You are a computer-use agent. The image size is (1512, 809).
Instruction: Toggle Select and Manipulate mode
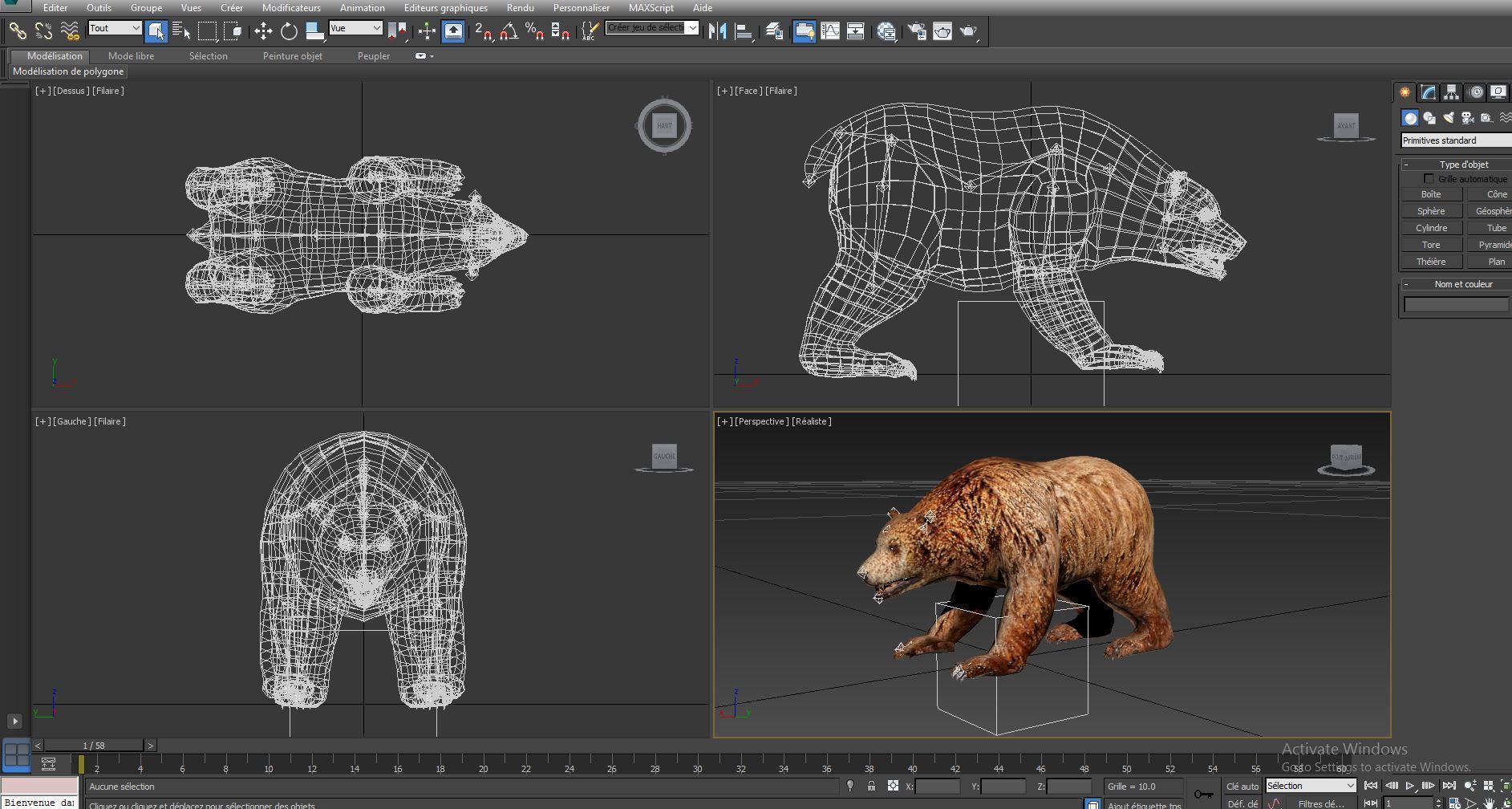[x=427, y=31]
